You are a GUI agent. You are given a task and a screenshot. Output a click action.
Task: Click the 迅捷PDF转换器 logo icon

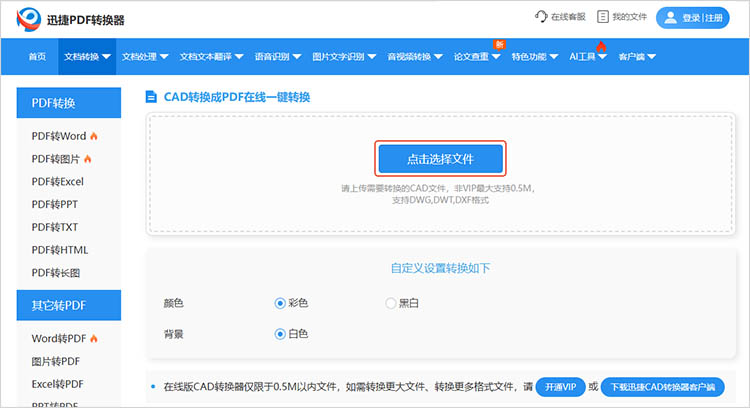(x=28, y=20)
